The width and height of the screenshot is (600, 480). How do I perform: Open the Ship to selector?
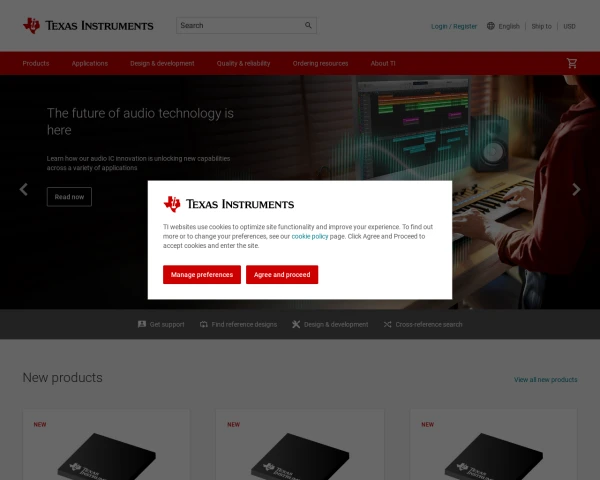coord(541,26)
